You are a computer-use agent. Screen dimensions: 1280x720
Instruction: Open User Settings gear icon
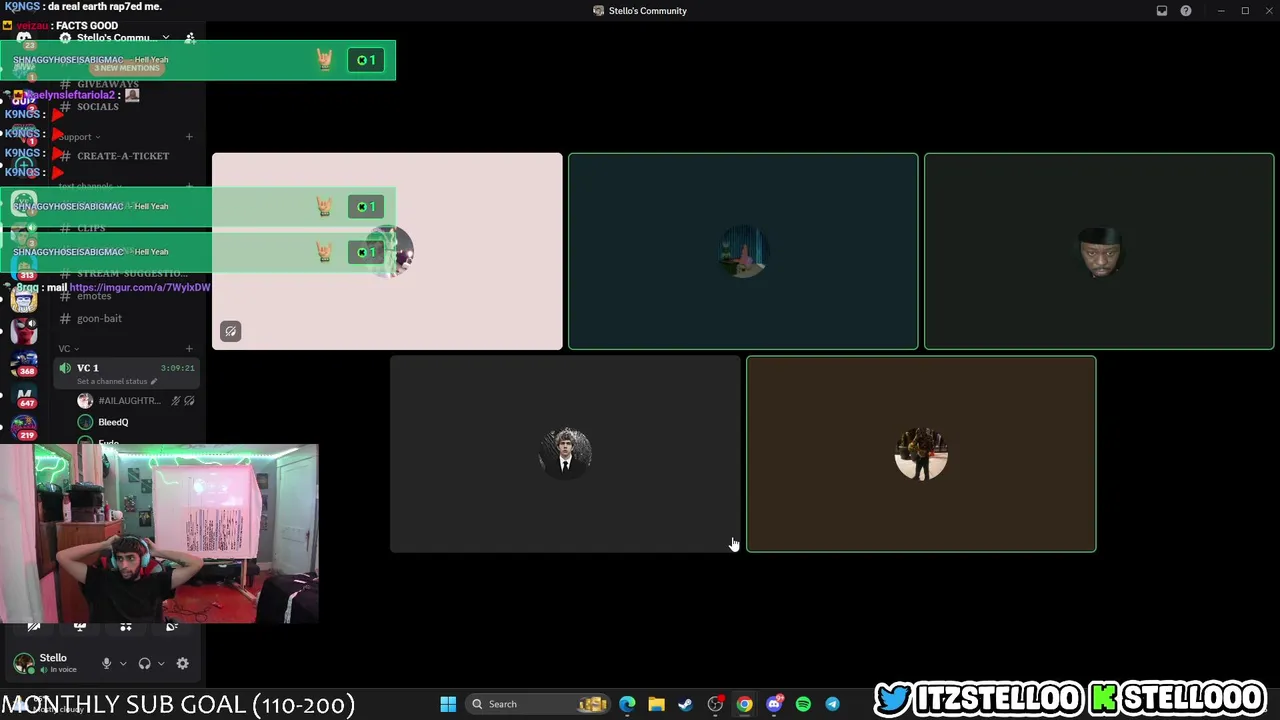pyautogui.click(x=182, y=663)
